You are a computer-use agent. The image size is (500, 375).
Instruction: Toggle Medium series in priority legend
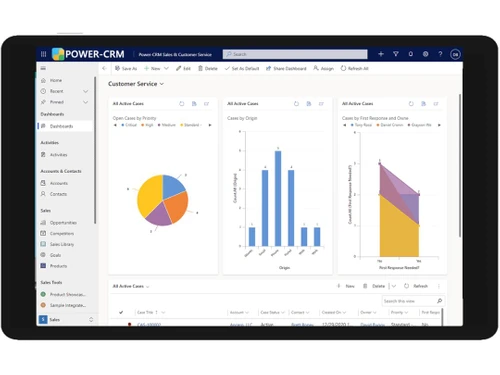[167, 125]
